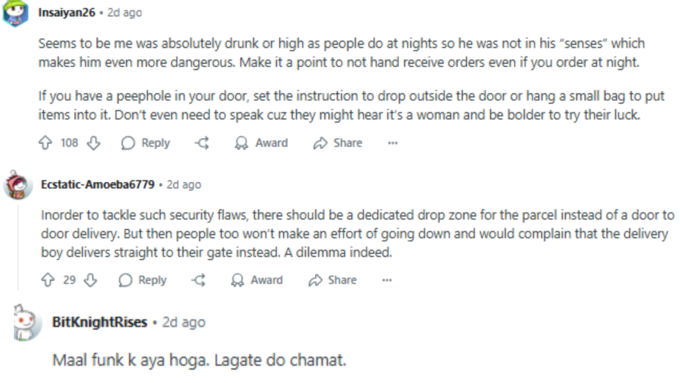The image size is (680, 383).
Task: Click Ecstatic-Amoeba6779's avatar image
Action: (x=18, y=185)
